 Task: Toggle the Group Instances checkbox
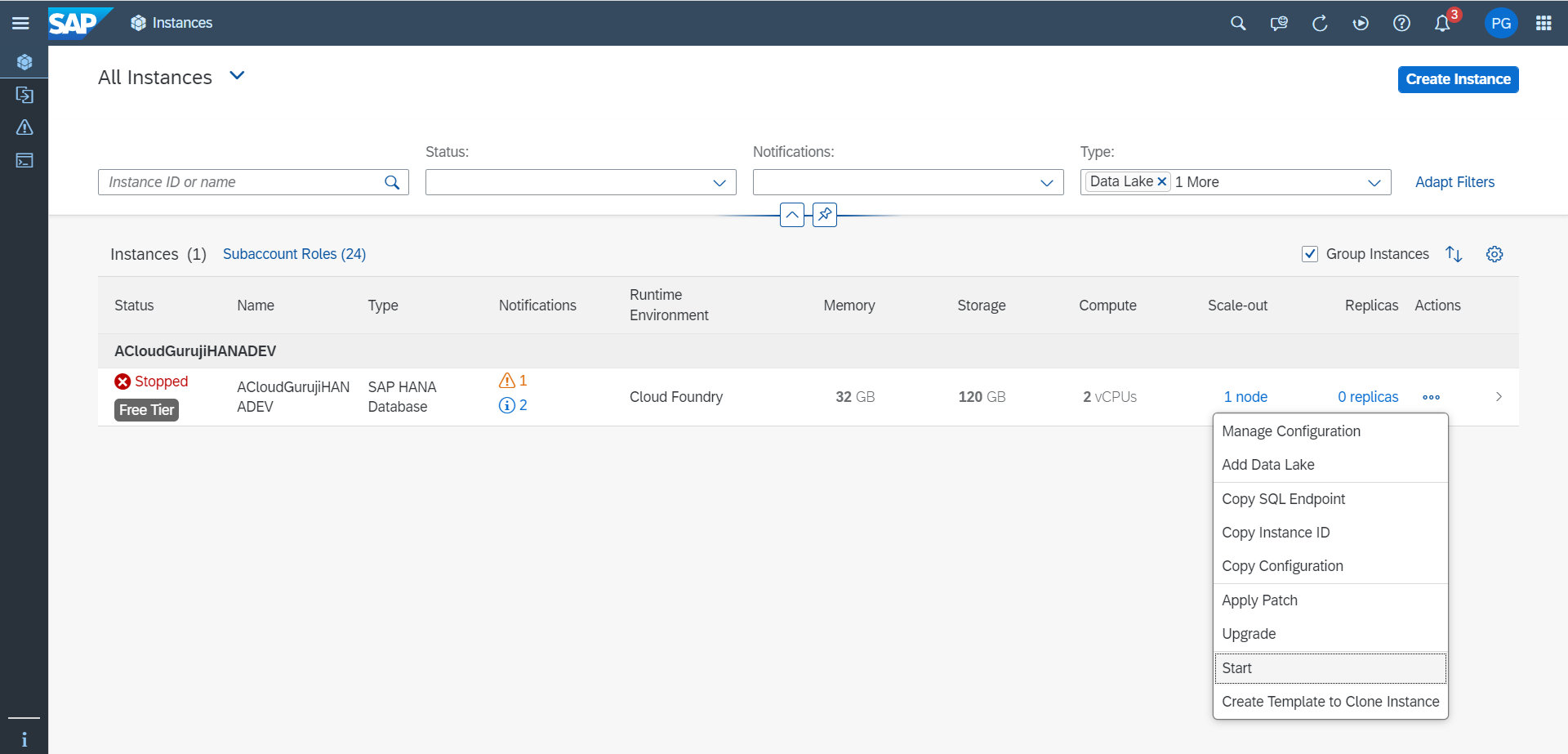pyautogui.click(x=1310, y=254)
